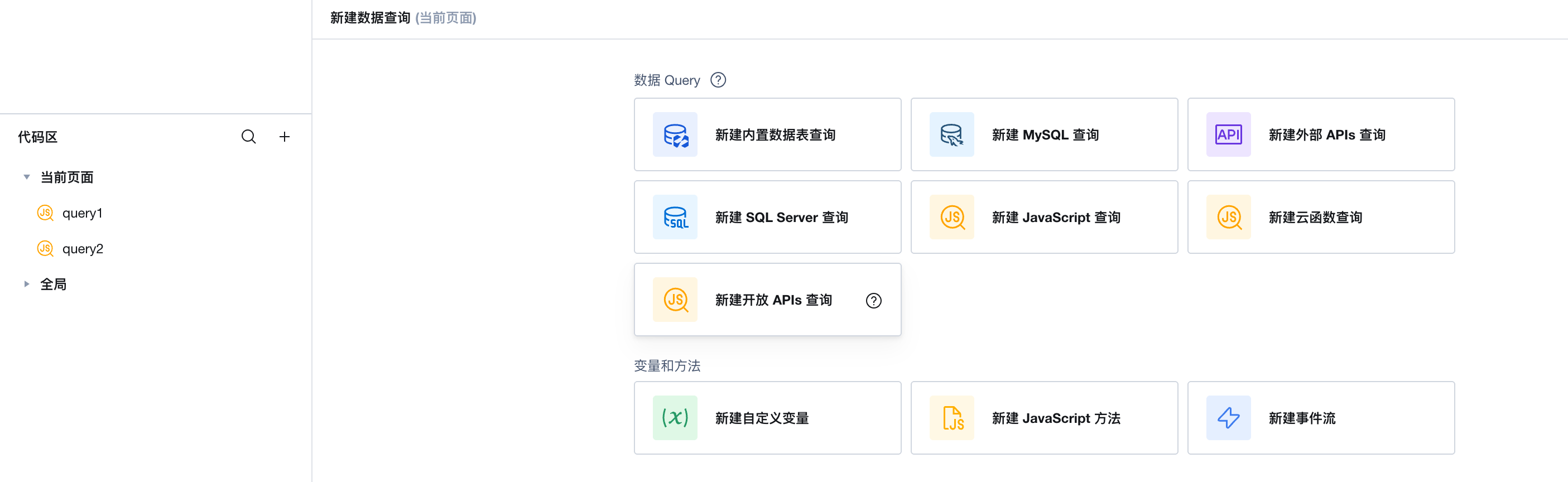Click the JavaScript method file icon
Screen dimensions: 1568x482
[952, 418]
